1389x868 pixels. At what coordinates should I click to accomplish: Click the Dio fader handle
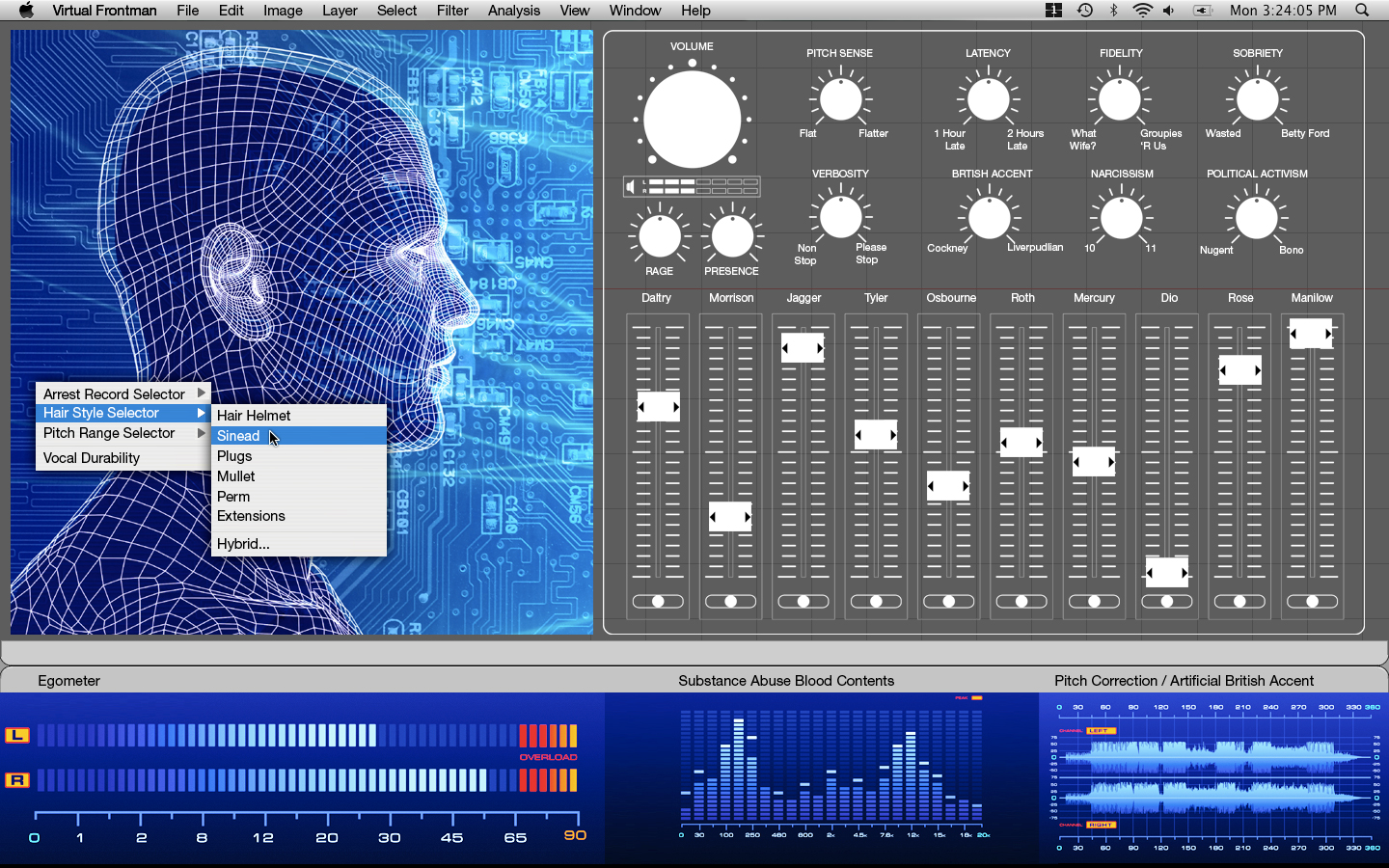pyautogui.click(x=1167, y=573)
